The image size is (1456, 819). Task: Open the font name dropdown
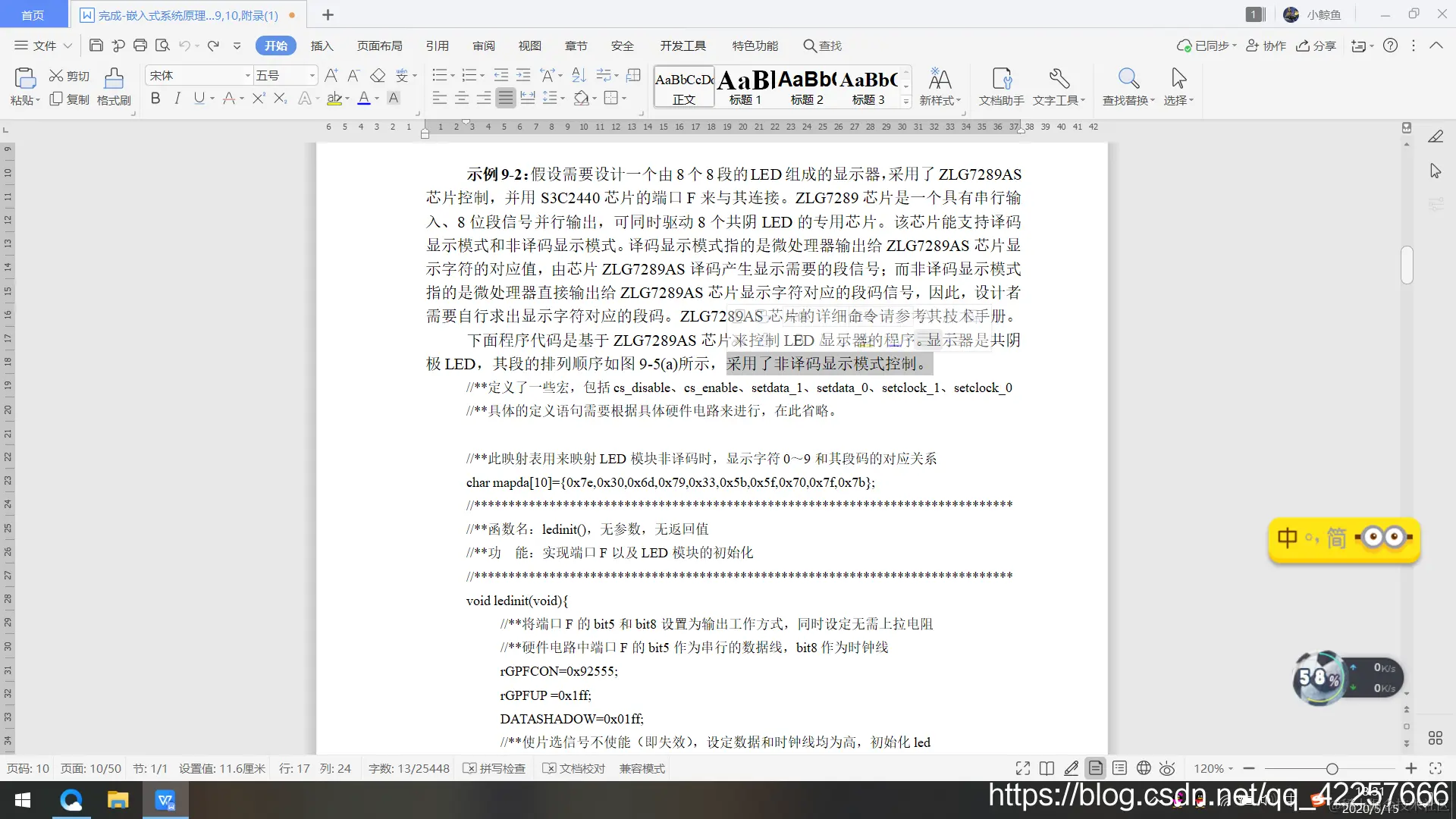coord(247,75)
